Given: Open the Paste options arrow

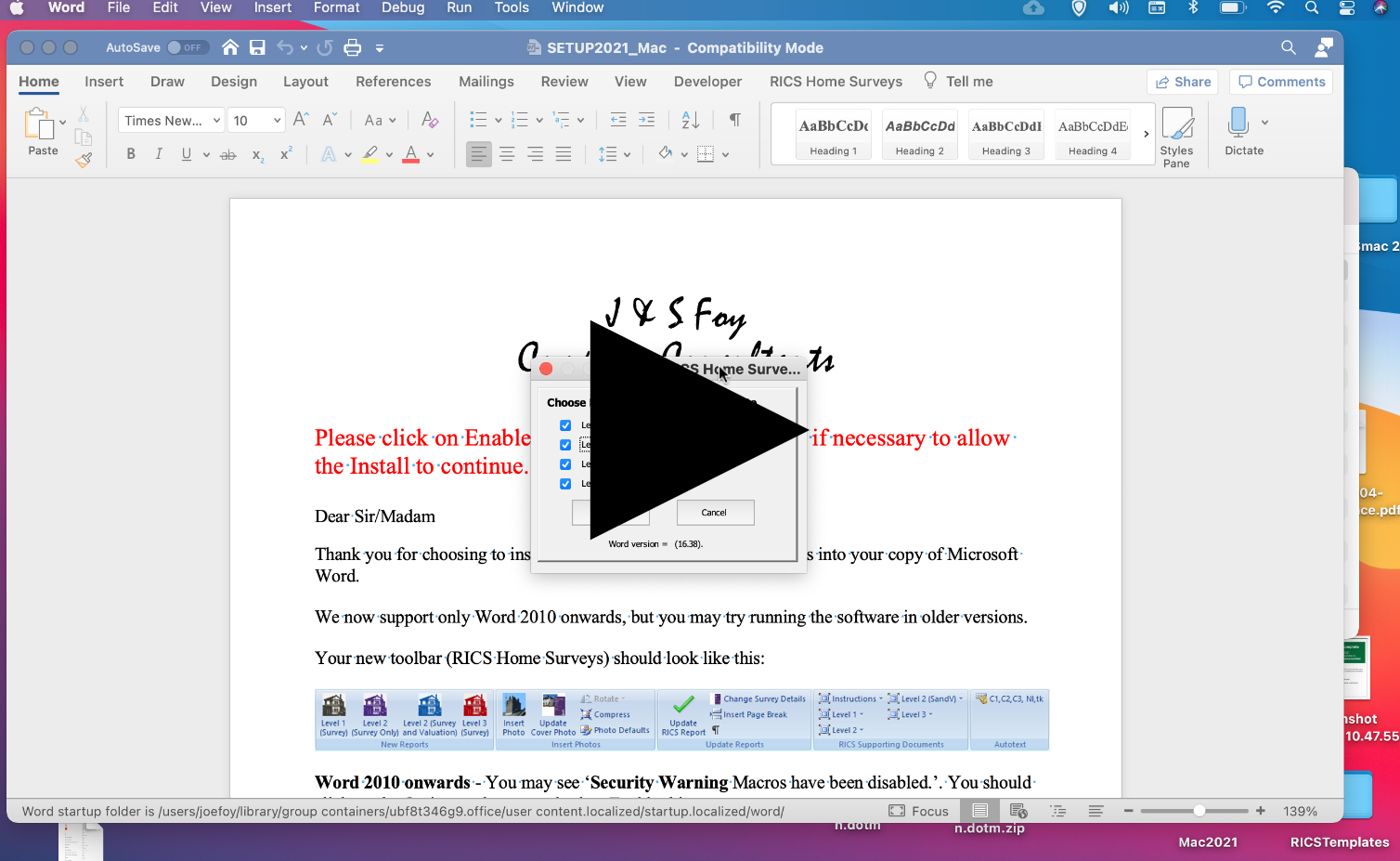Looking at the screenshot, I should click(x=62, y=122).
